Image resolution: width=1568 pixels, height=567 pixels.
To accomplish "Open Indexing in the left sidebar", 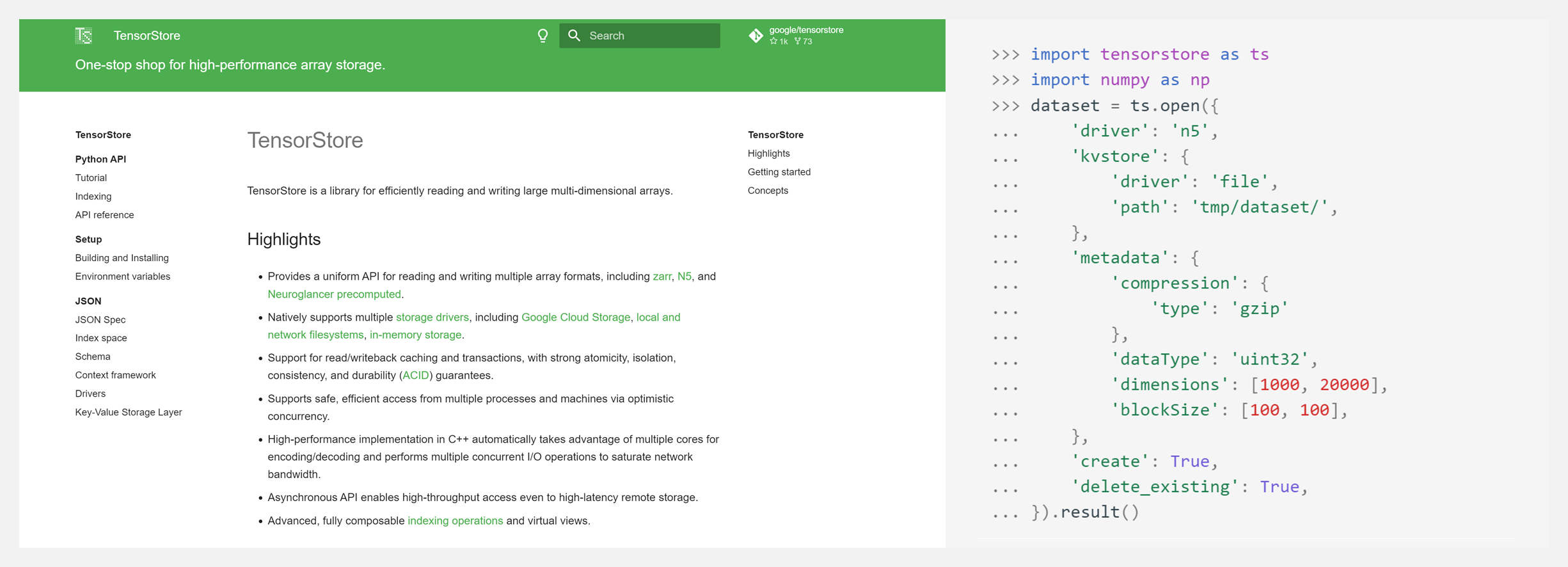I will 93,196.
